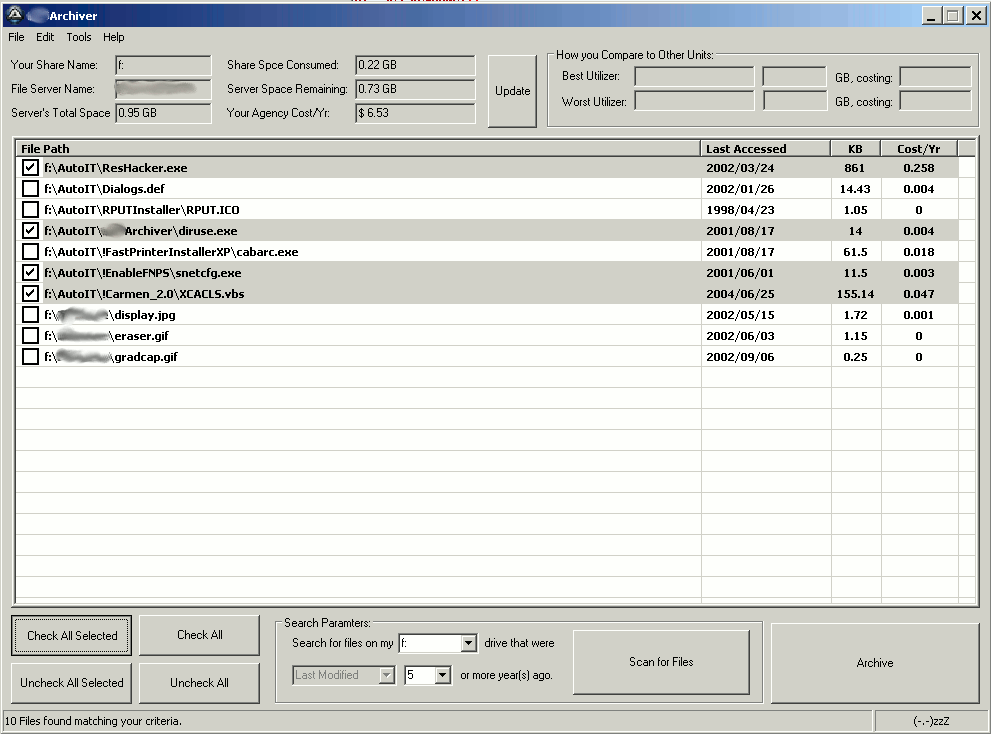Click the Your Share Name field
The image size is (991, 734).
[x=163, y=65]
